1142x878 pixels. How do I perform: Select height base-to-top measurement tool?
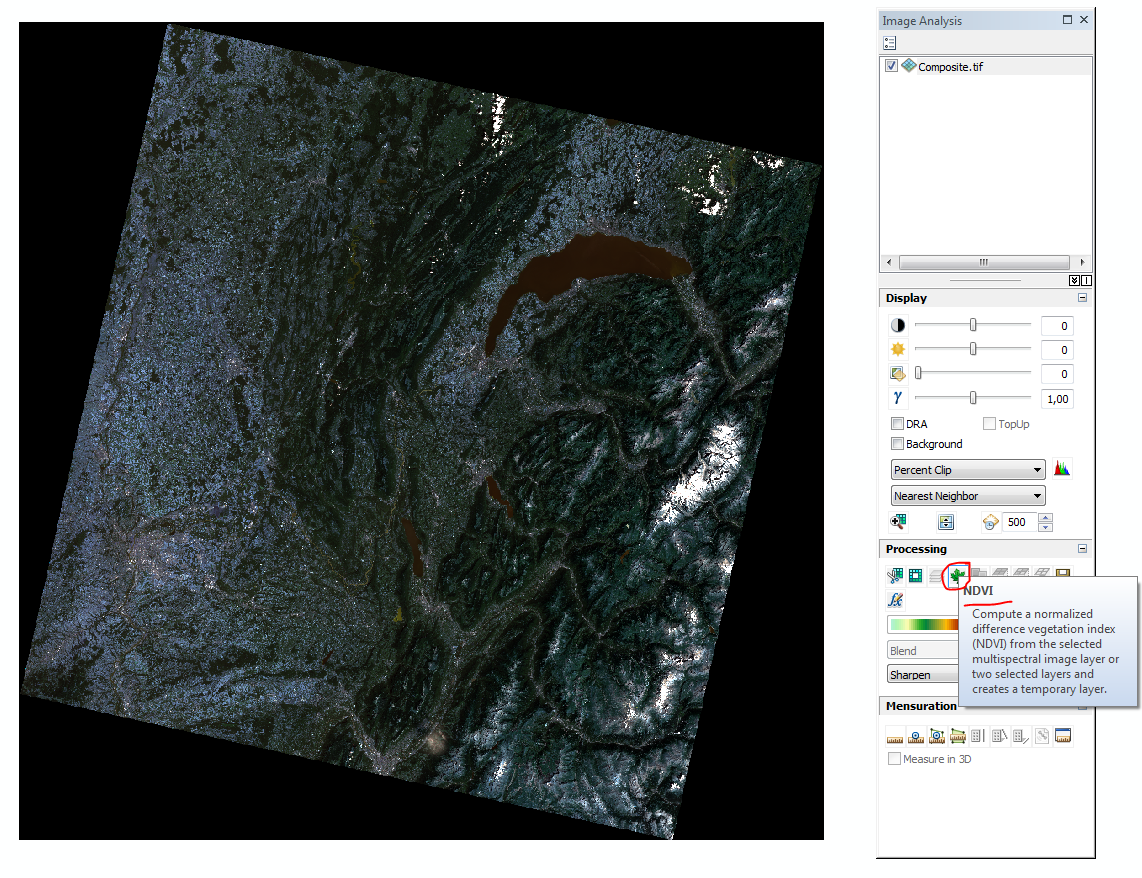978,736
